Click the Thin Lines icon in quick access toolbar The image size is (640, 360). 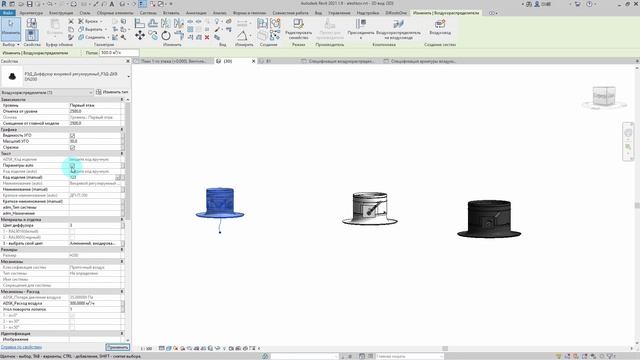click(142, 4)
